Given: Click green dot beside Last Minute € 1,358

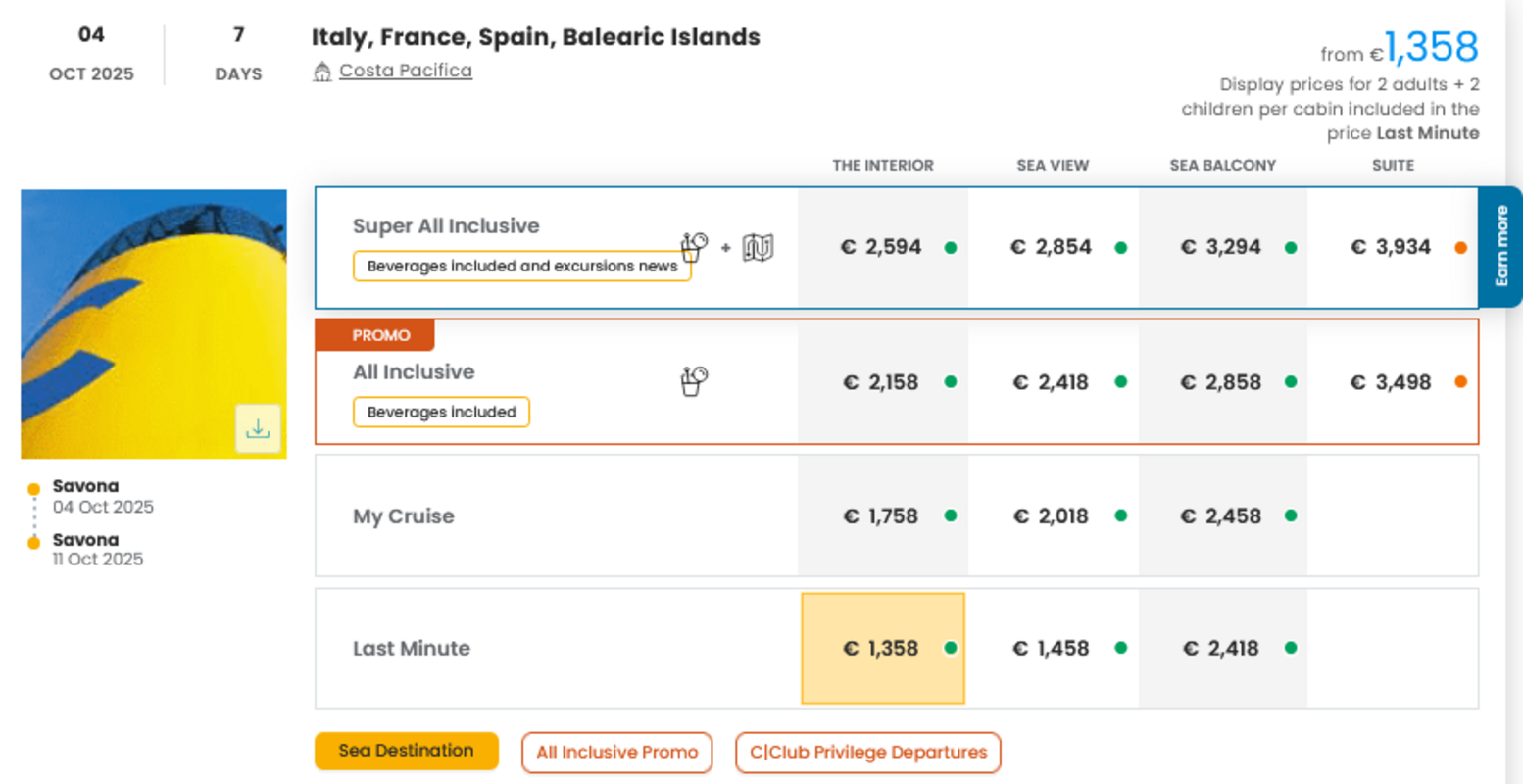Looking at the screenshot, I should (950, 648).
